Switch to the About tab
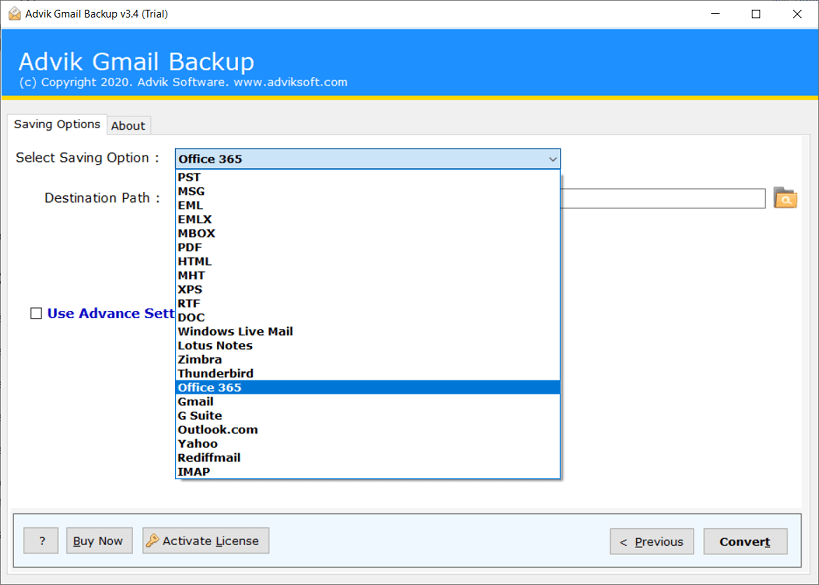819x585 pixels. tap(128, 126)
